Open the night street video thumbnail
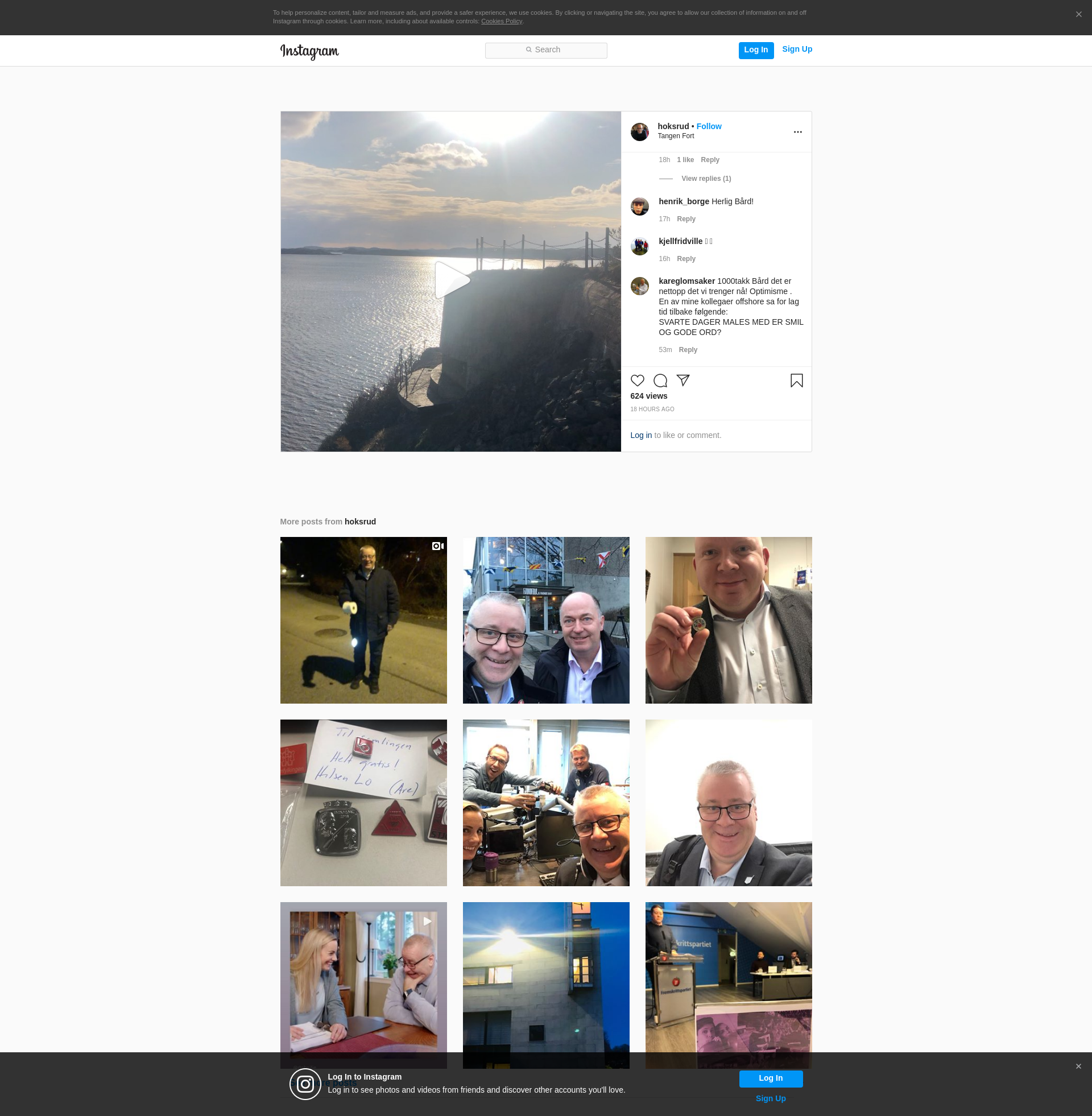The width and height of the screenshot is (1092, 1116). point(363,620)
